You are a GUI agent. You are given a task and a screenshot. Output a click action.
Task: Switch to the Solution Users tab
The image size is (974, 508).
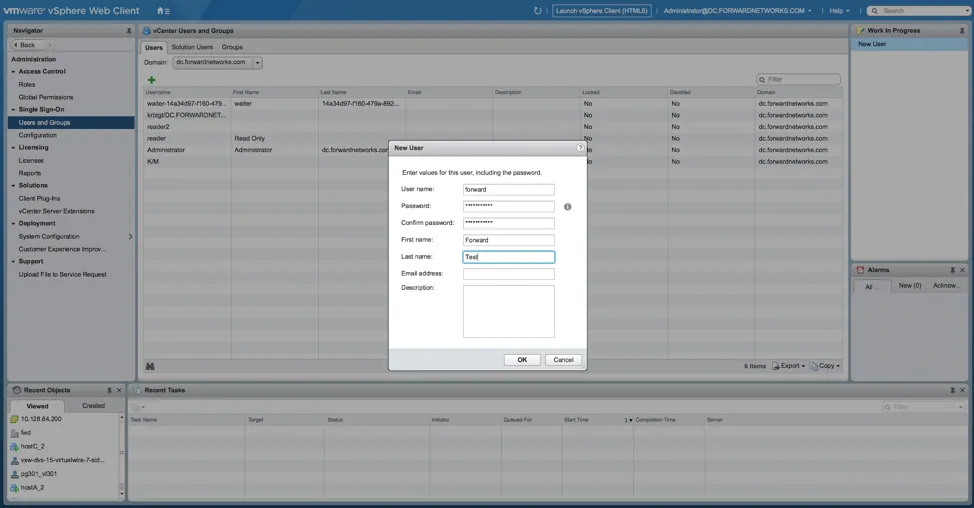click(192, 47)
